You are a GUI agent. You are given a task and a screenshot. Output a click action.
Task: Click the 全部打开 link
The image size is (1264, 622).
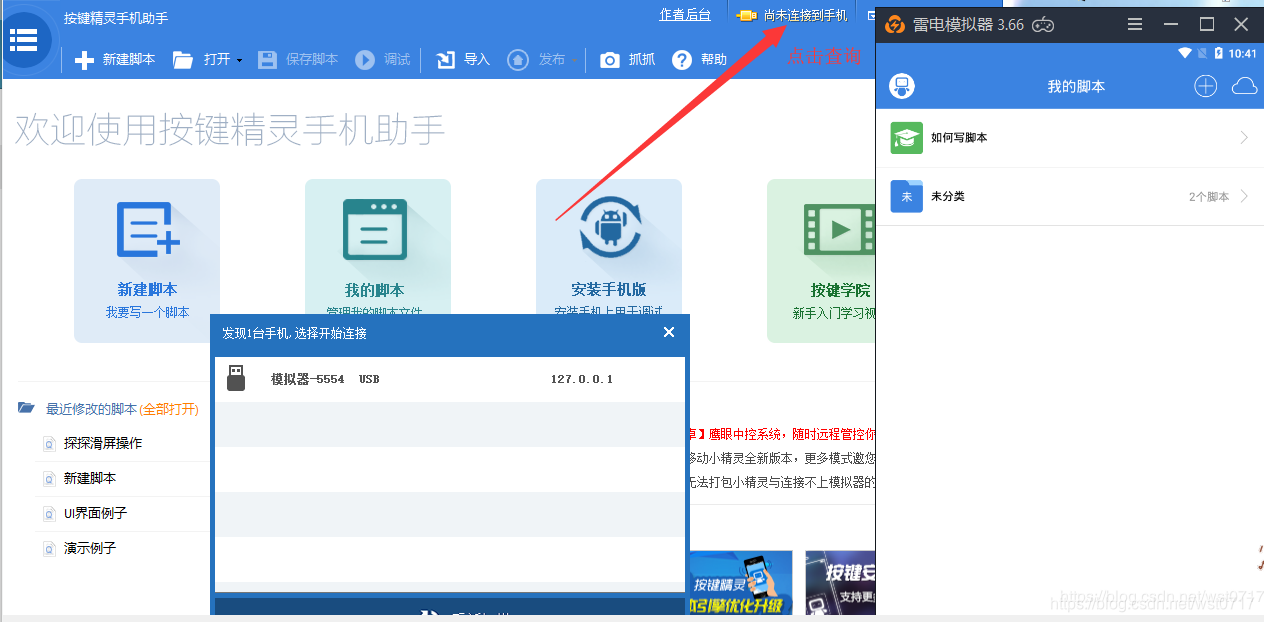169,409
